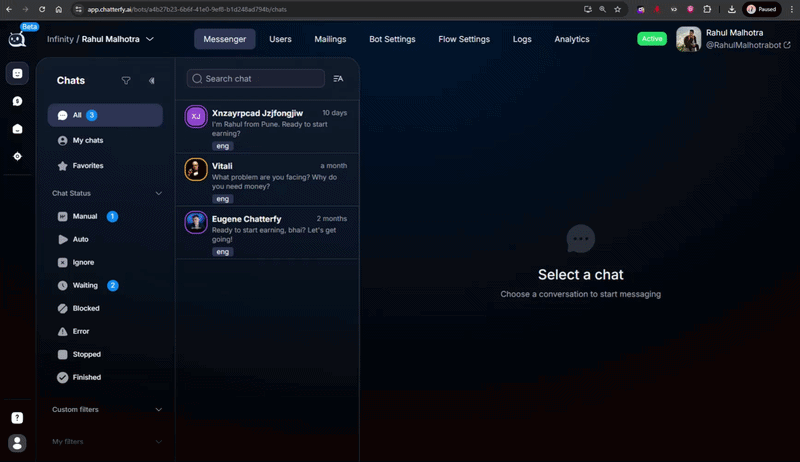The height and width of the screenshot is (462, 800).
Task: Click the Search chat input field
Action: click(256, 79)
